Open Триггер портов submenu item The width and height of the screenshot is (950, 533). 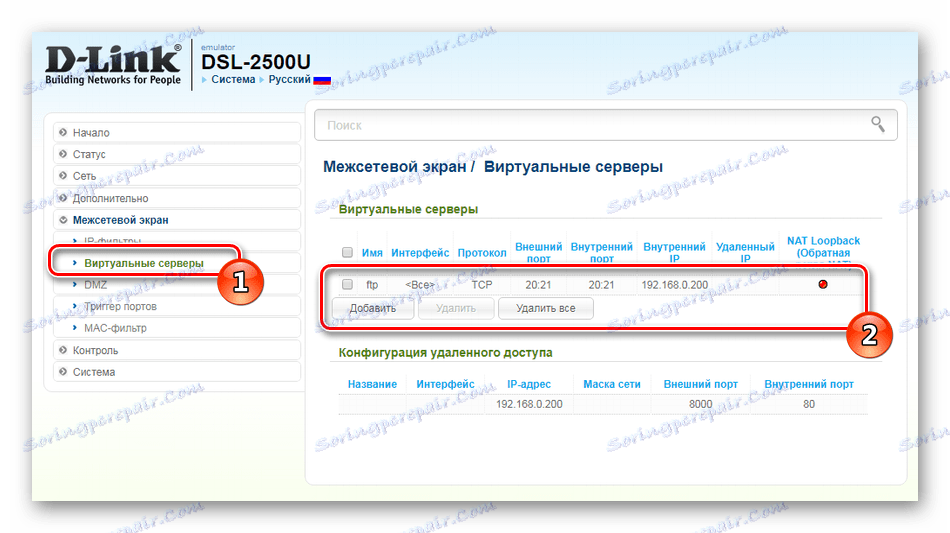pyautogui.click(x=120, y=306)
